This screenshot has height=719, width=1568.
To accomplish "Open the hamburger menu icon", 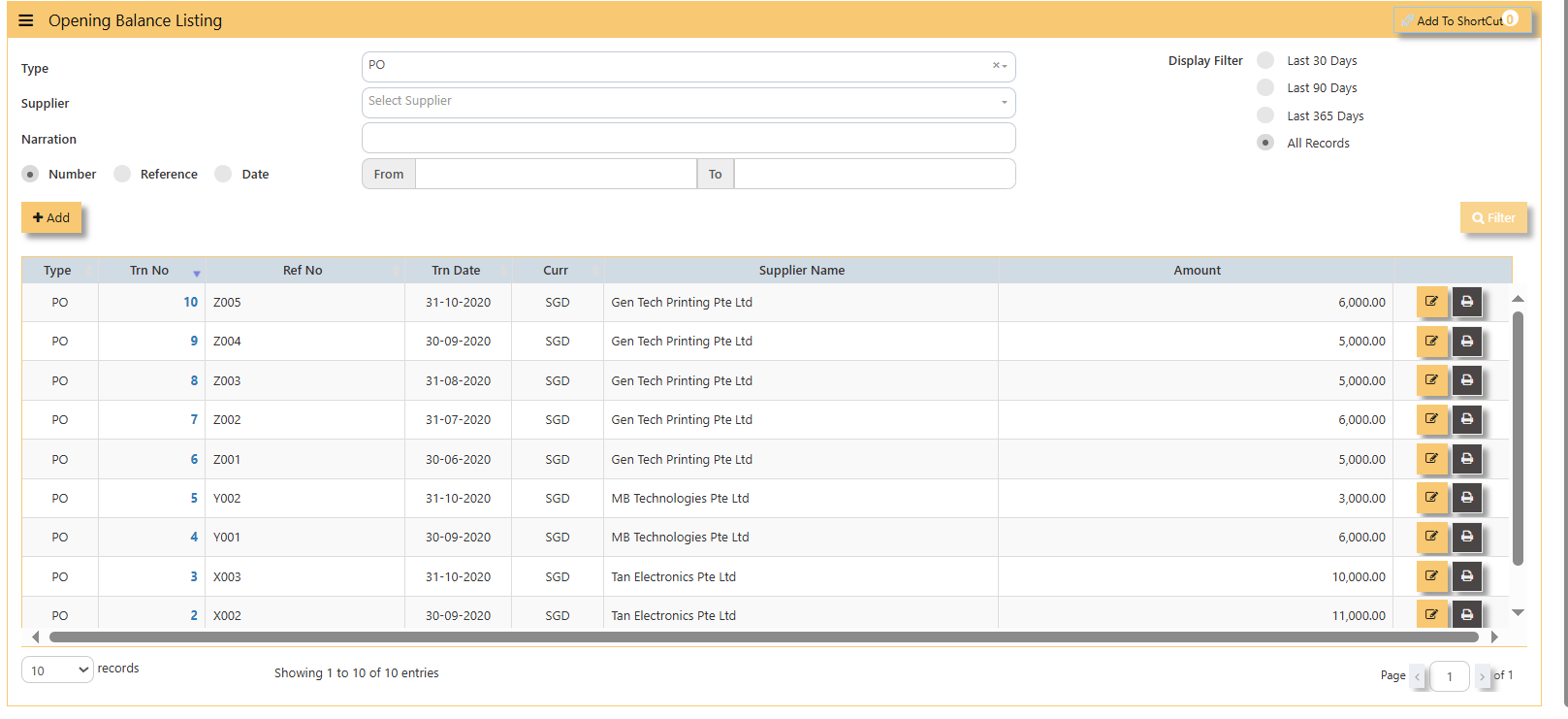I will pos(26,20).
